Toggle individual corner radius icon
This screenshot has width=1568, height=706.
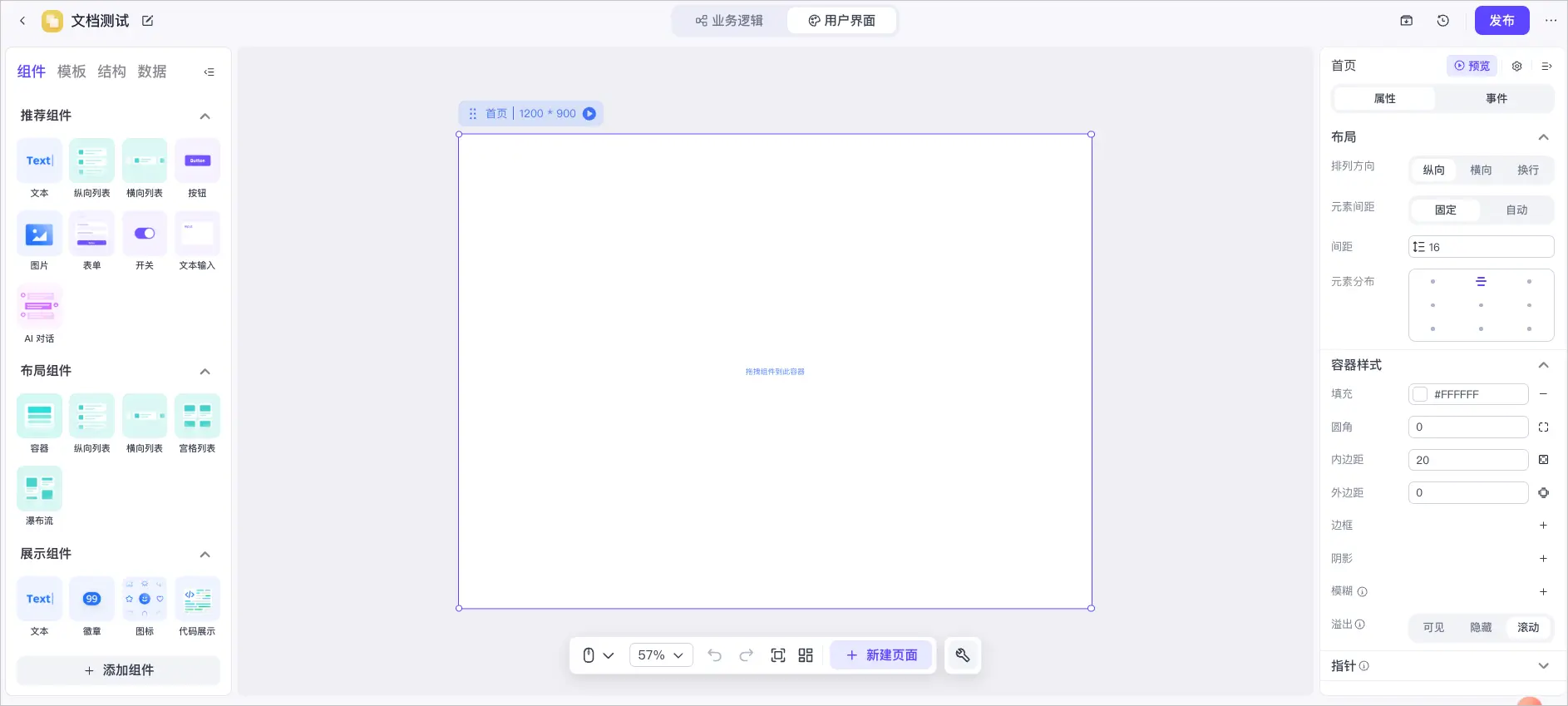click(1543, 427)
